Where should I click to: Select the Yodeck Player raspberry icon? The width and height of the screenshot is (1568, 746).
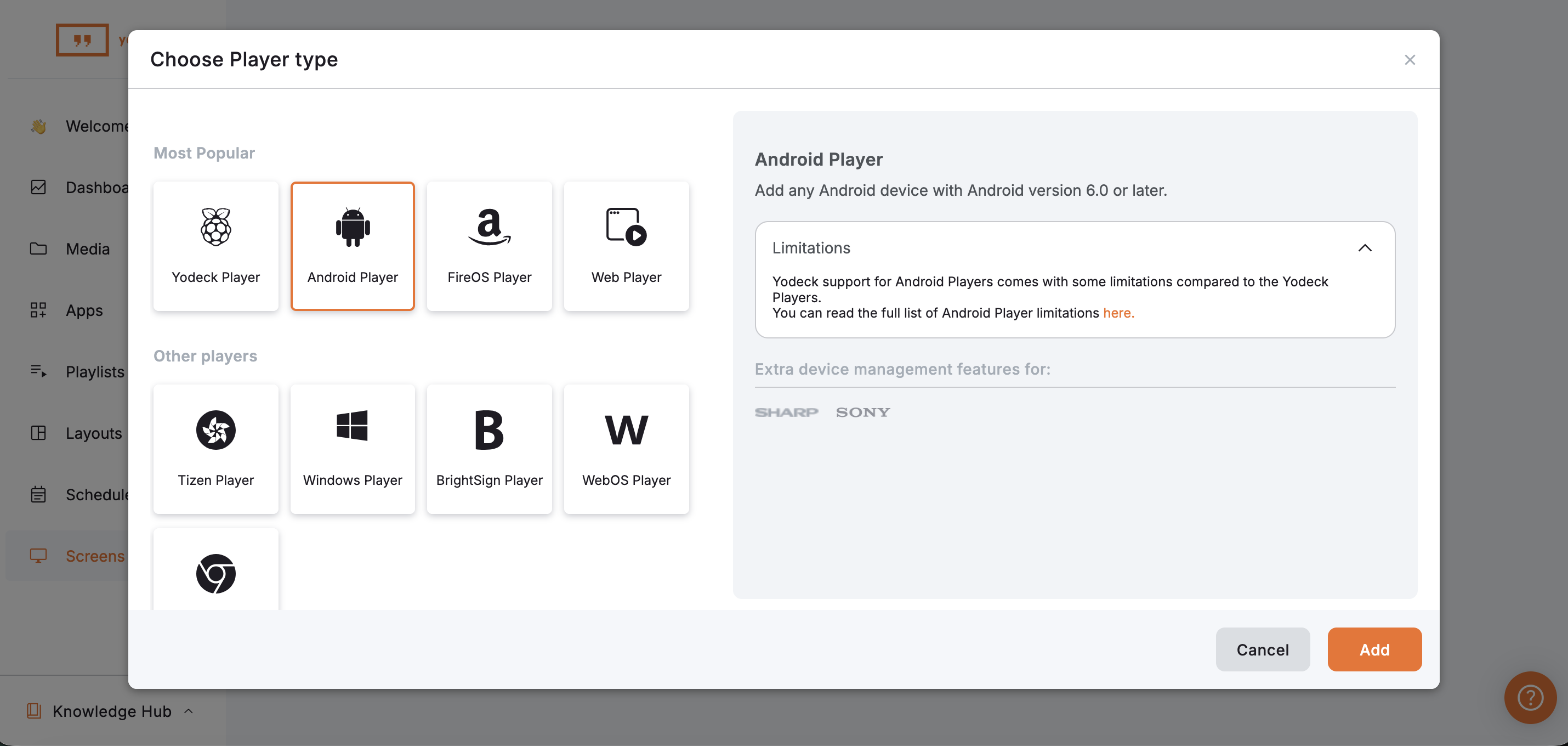click(x=215, y=227)
